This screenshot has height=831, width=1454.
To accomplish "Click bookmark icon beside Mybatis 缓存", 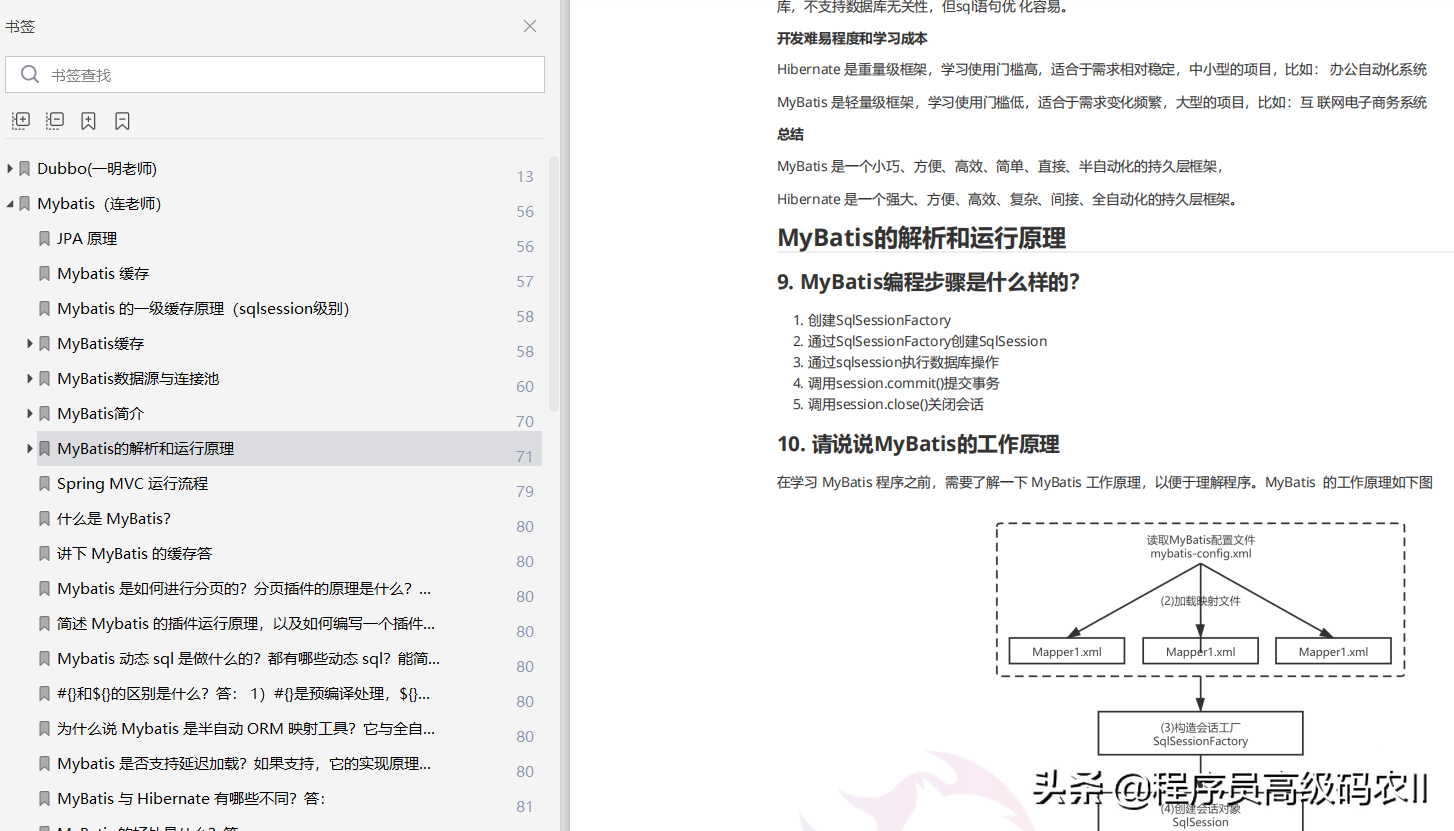I will click(x=44, y=274).
